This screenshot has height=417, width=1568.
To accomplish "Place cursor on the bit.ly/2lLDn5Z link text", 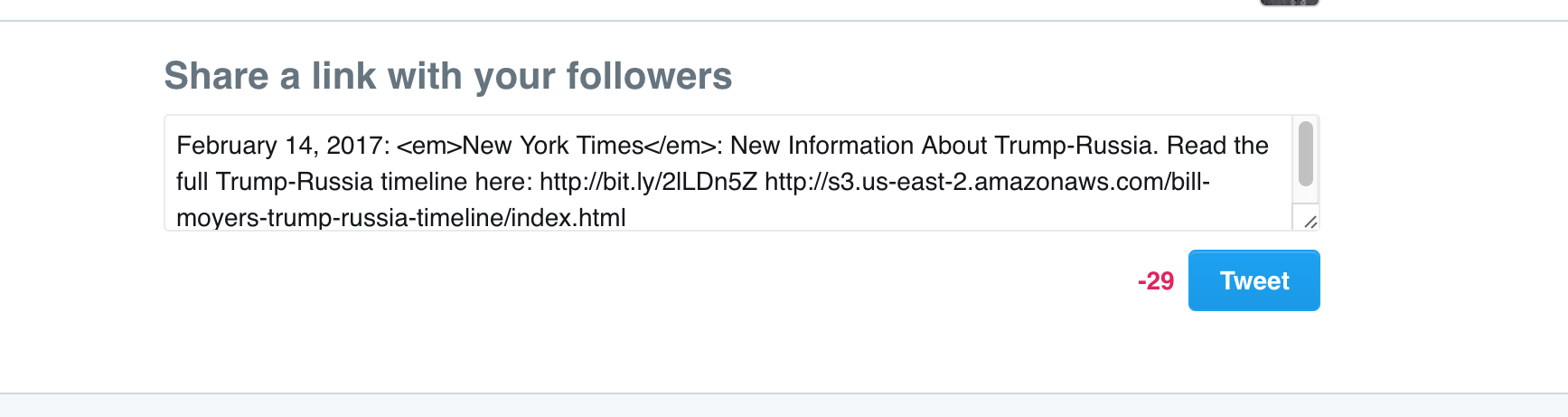I will tap(648, 182).
